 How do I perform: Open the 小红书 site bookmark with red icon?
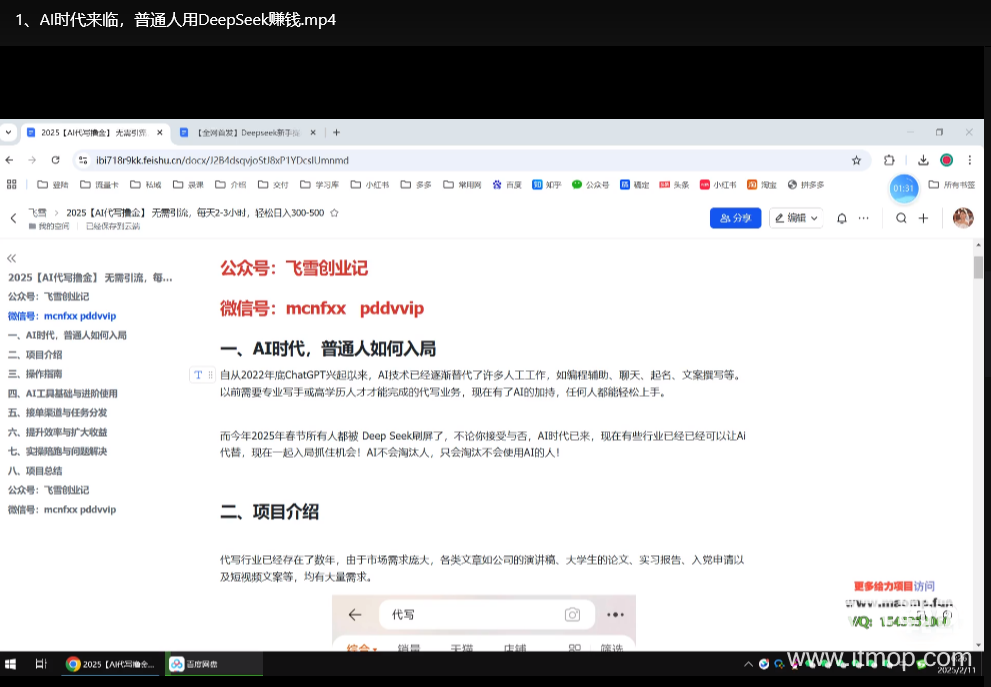coord(718,185)
